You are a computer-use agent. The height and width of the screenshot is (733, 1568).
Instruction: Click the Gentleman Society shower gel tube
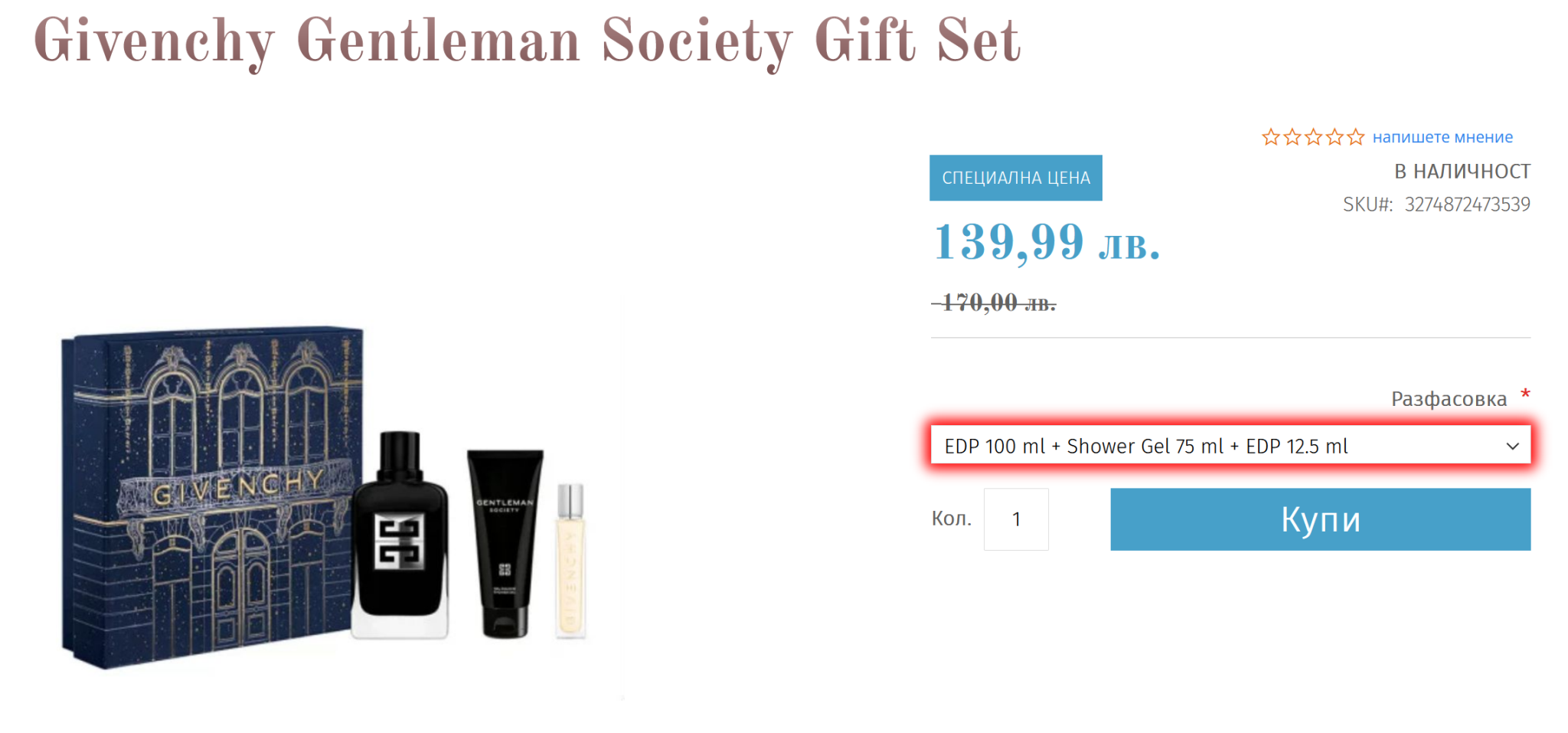pos(505,542)
